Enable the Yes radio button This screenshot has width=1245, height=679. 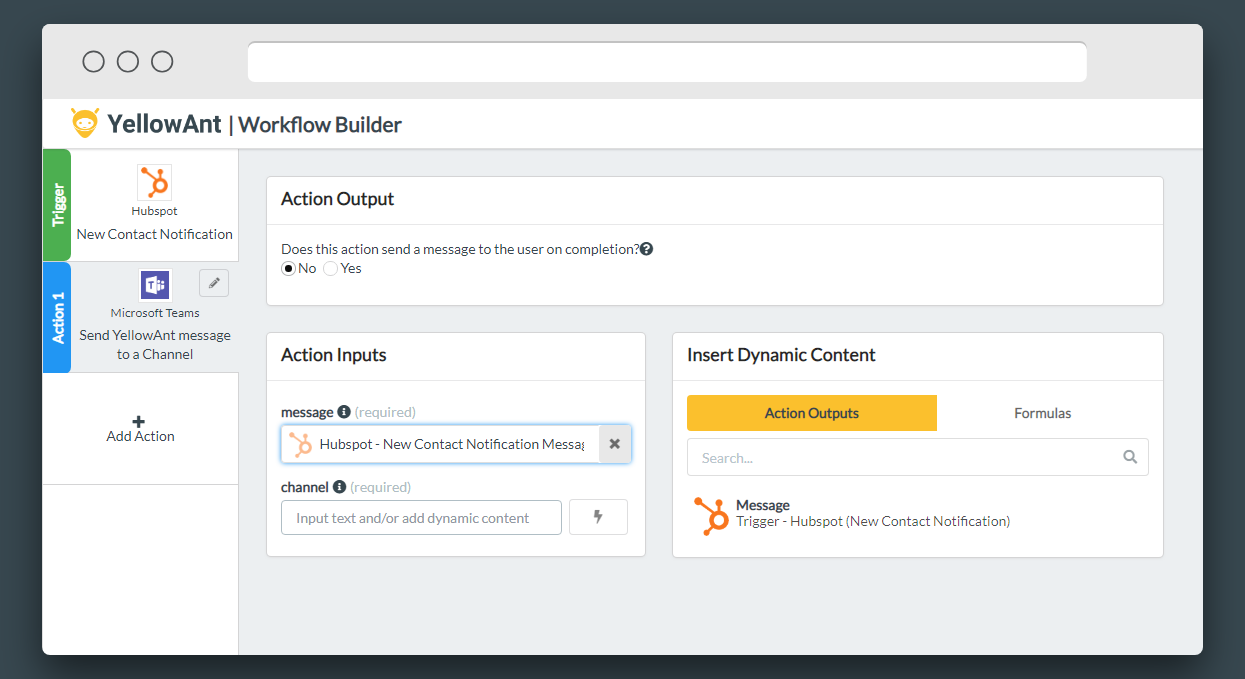point(330,268)
